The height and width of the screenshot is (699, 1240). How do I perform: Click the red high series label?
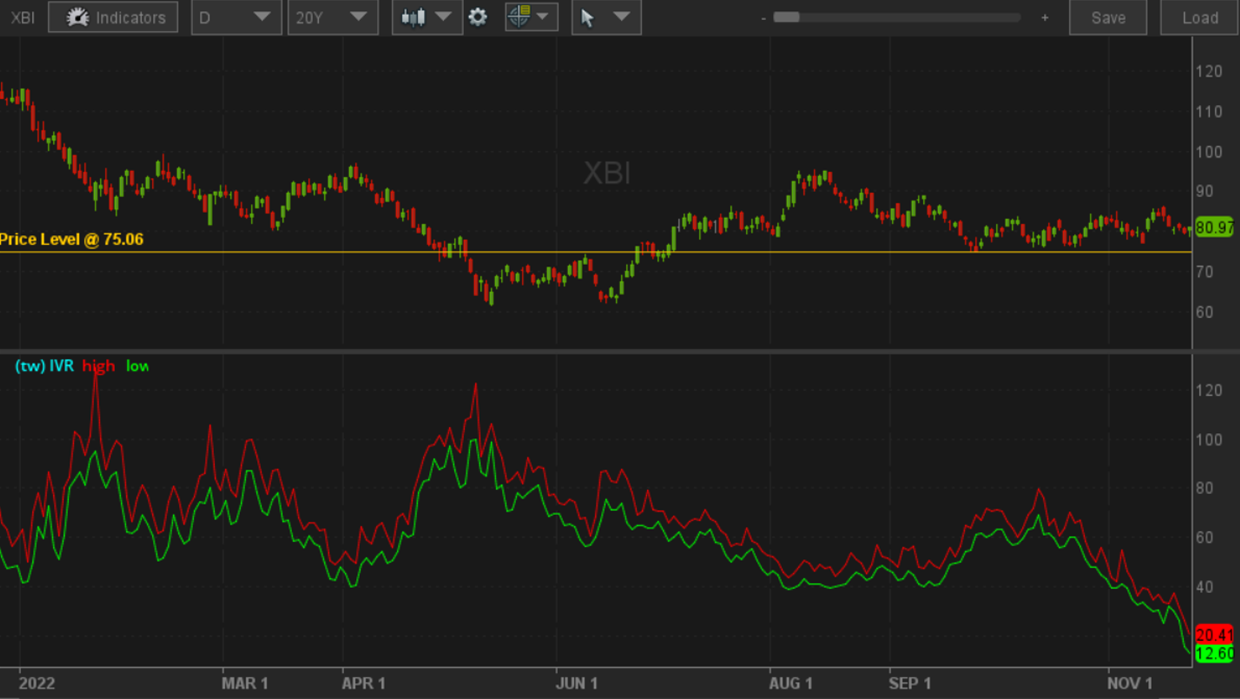click(99, 366)
